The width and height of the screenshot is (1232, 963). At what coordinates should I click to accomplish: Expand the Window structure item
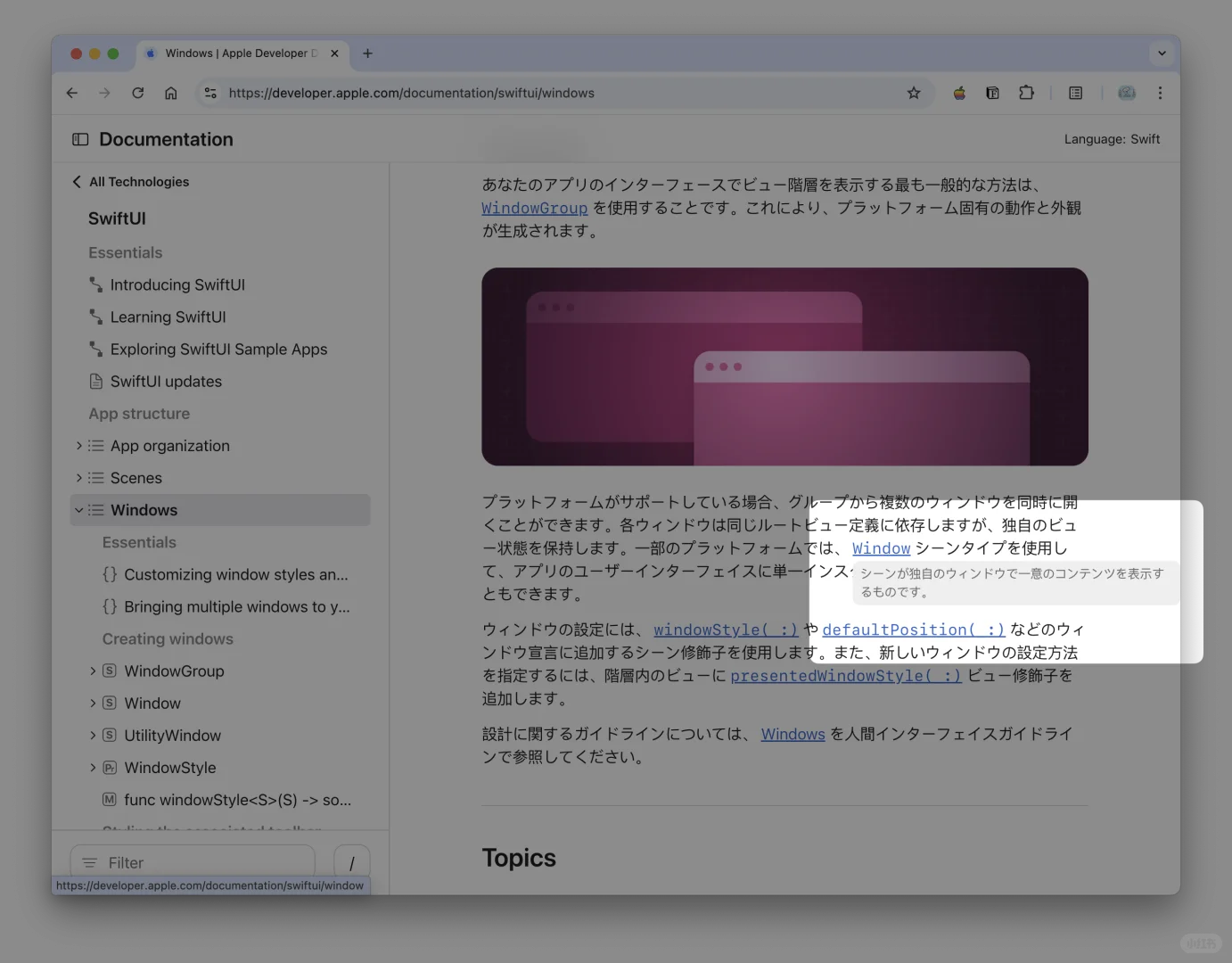(x=93, y=703)
